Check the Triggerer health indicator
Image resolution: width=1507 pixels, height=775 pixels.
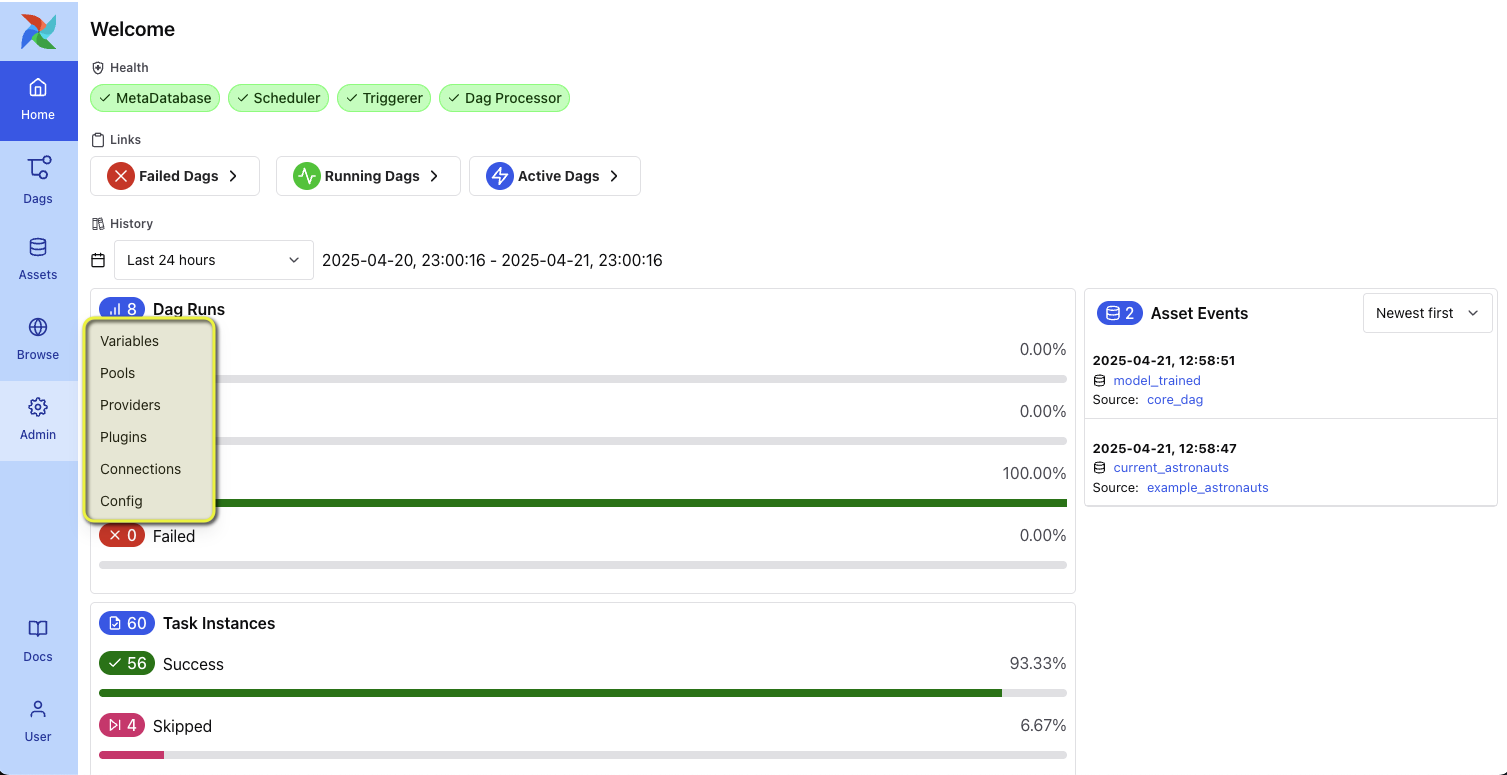click(384, 98)
